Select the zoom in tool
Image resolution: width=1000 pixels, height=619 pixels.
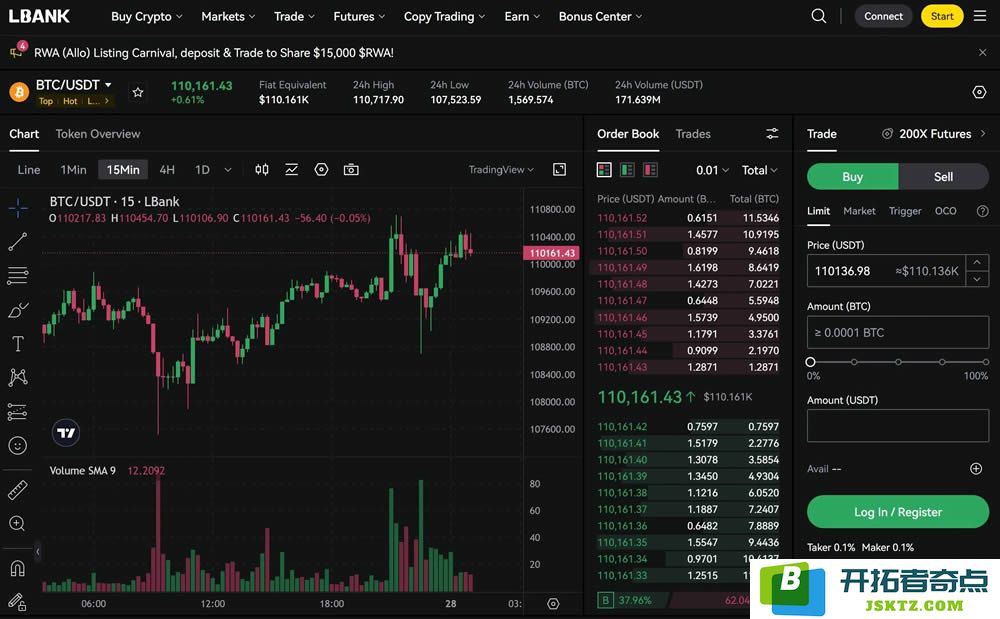(x=18, y=523)
